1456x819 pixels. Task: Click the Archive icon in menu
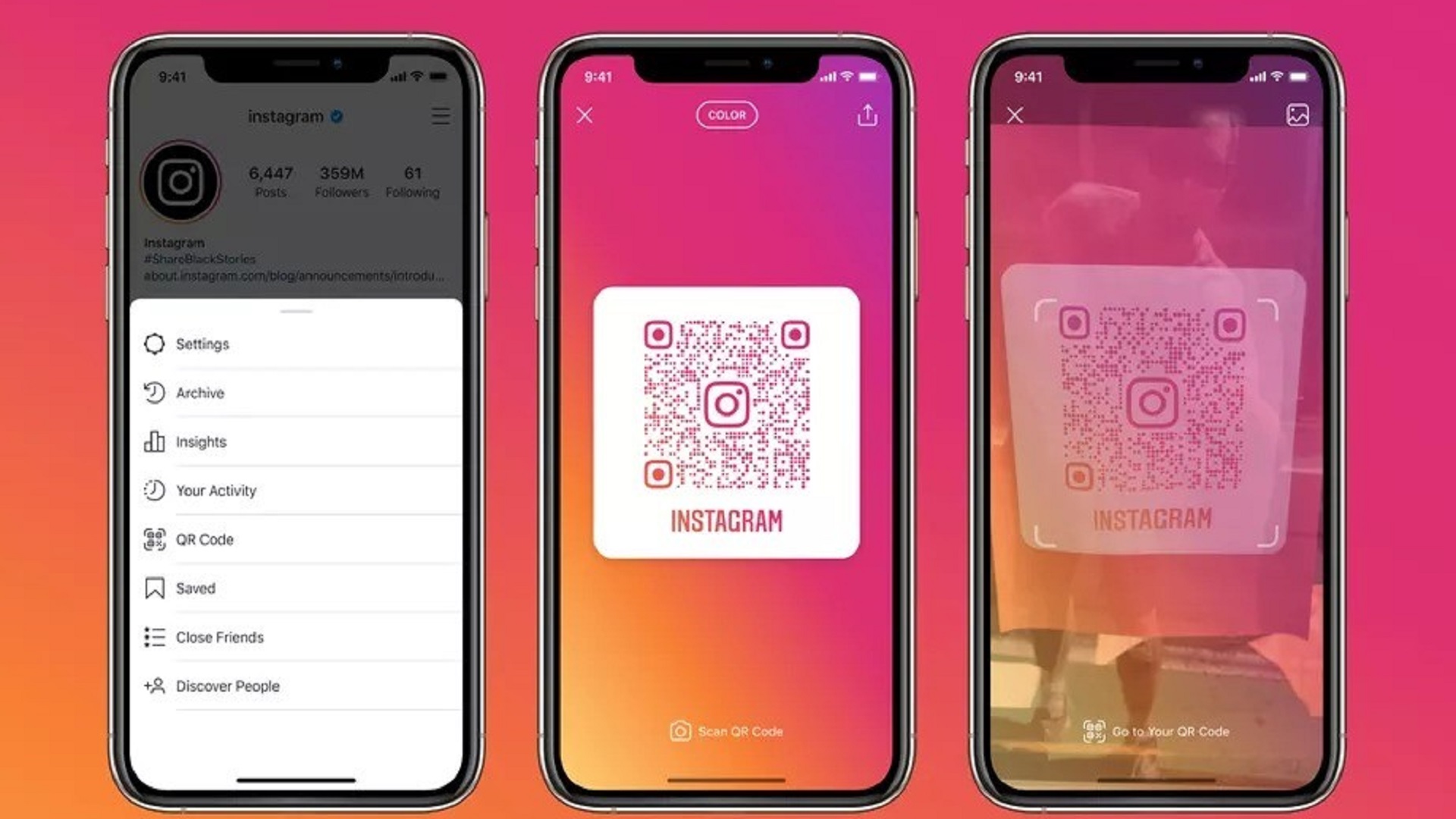pyautogui.click(x=154, y=392)
